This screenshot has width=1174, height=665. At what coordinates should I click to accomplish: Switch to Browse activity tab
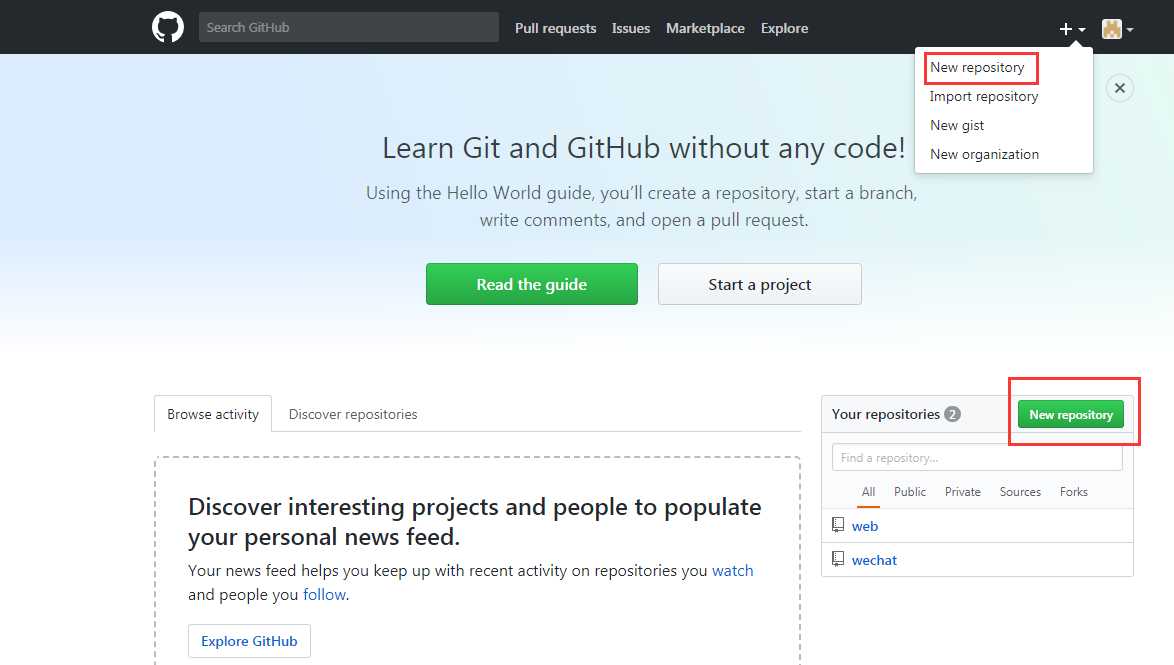point(213,414)
